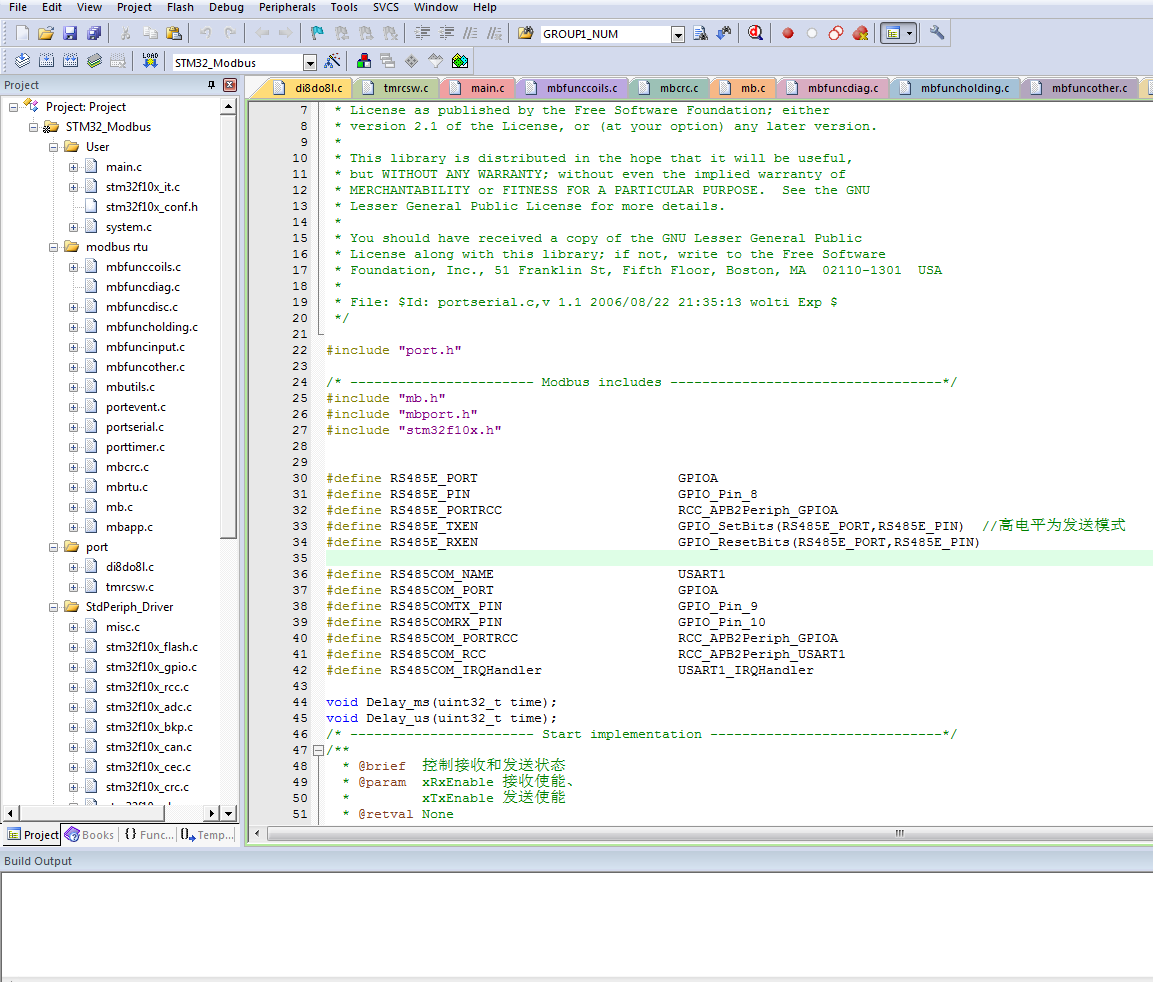Click the LOAD icon to download to flash
This screenshot has width=1153, height=982.
click(x=150, y=60)
